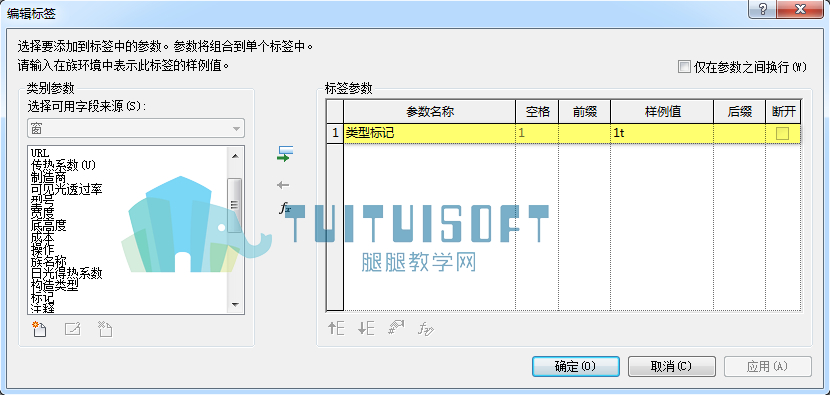The width and height of the screenshot is (830, 395).
Task: Click the add parameter to label arrow icon
Action: [x=285, y=154]
